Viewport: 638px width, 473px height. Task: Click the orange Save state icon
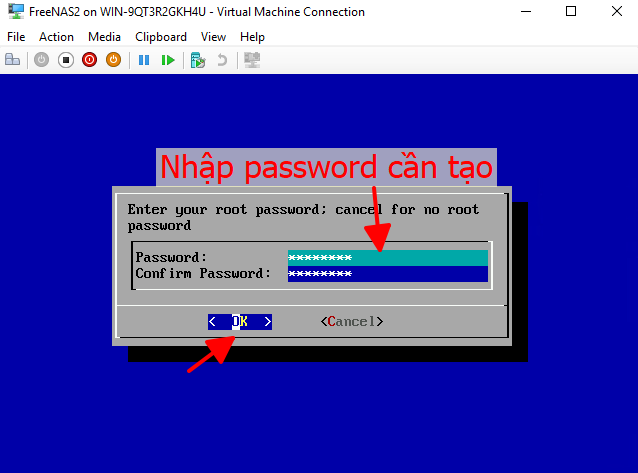click(x=114, y=60)
